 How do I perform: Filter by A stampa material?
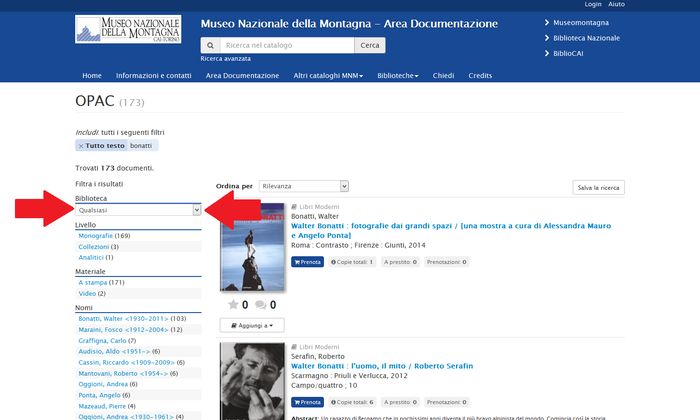point(93,283)
